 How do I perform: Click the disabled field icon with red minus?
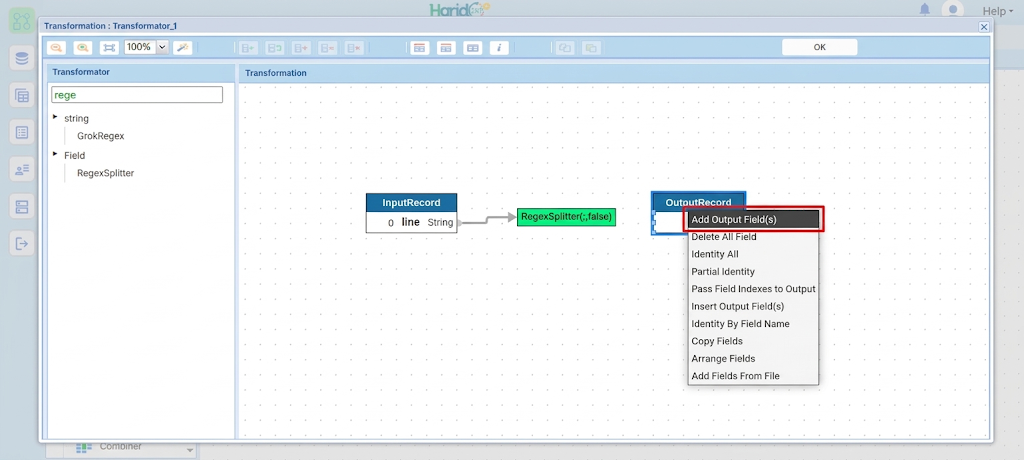tap(327, 48)
